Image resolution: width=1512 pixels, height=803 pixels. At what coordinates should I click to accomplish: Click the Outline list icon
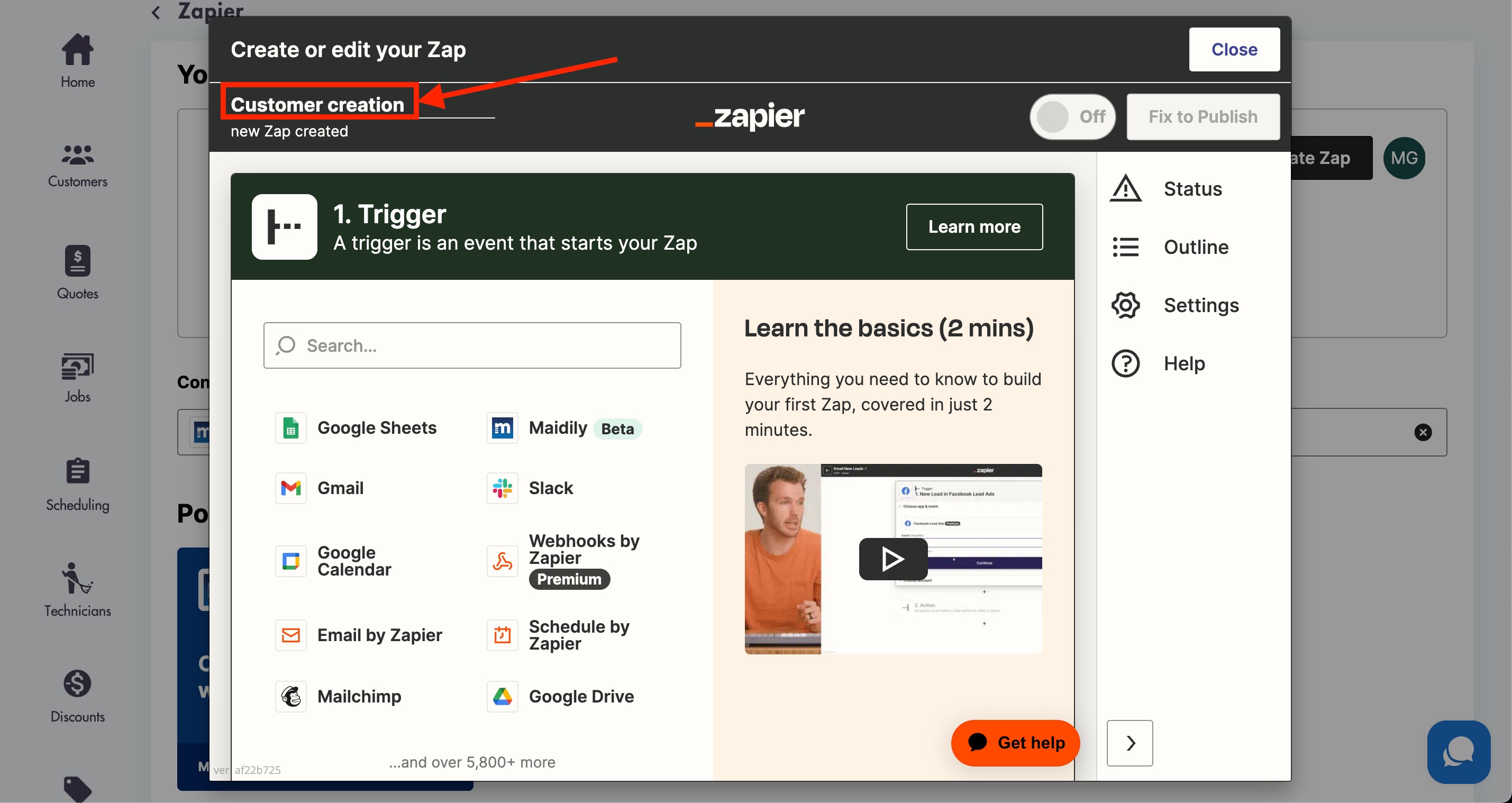[x=1125, y=247]
